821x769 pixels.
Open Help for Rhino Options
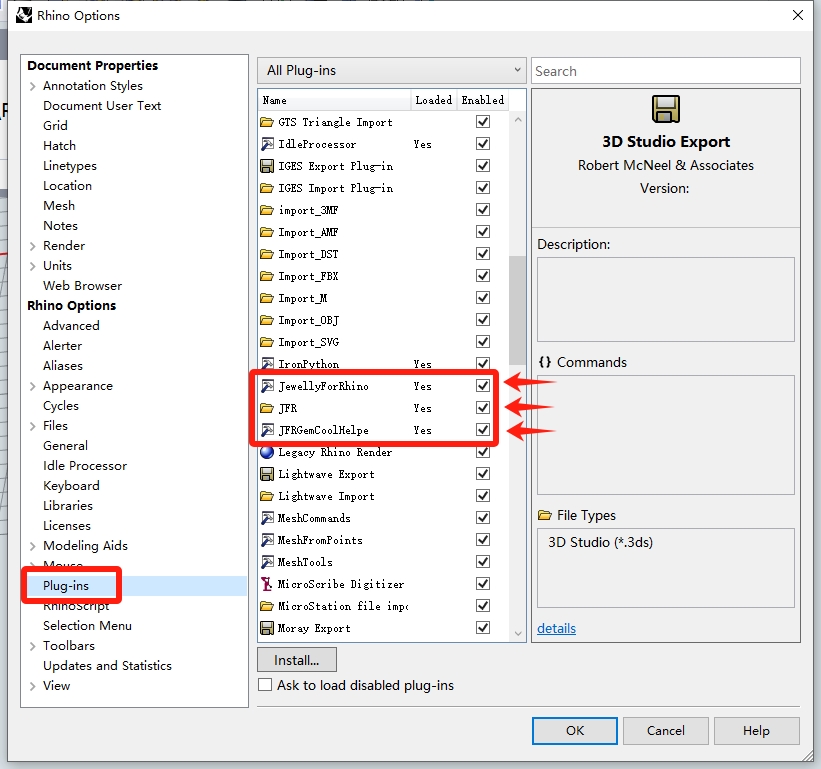[x=757, y=730]
